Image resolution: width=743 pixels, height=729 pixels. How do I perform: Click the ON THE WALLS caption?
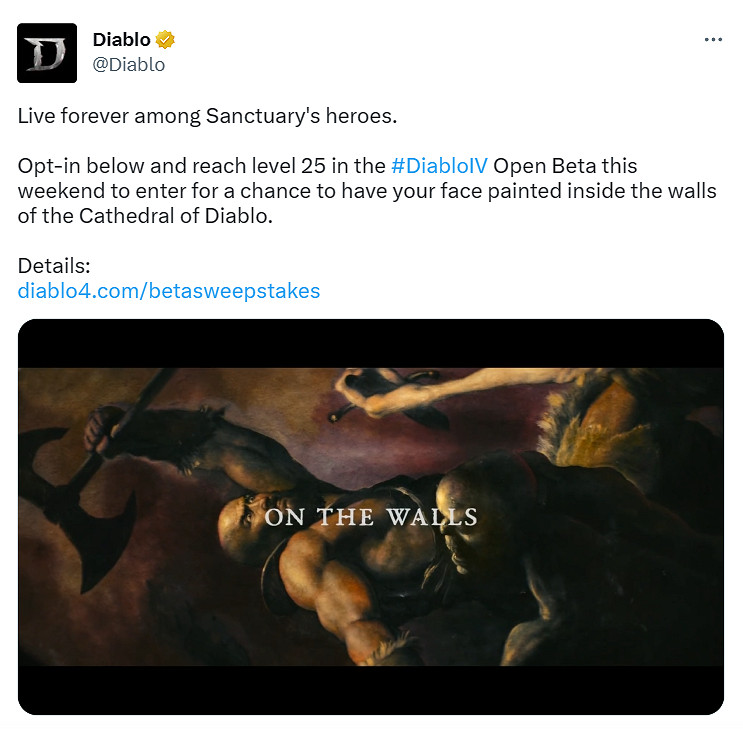[371, 517]
